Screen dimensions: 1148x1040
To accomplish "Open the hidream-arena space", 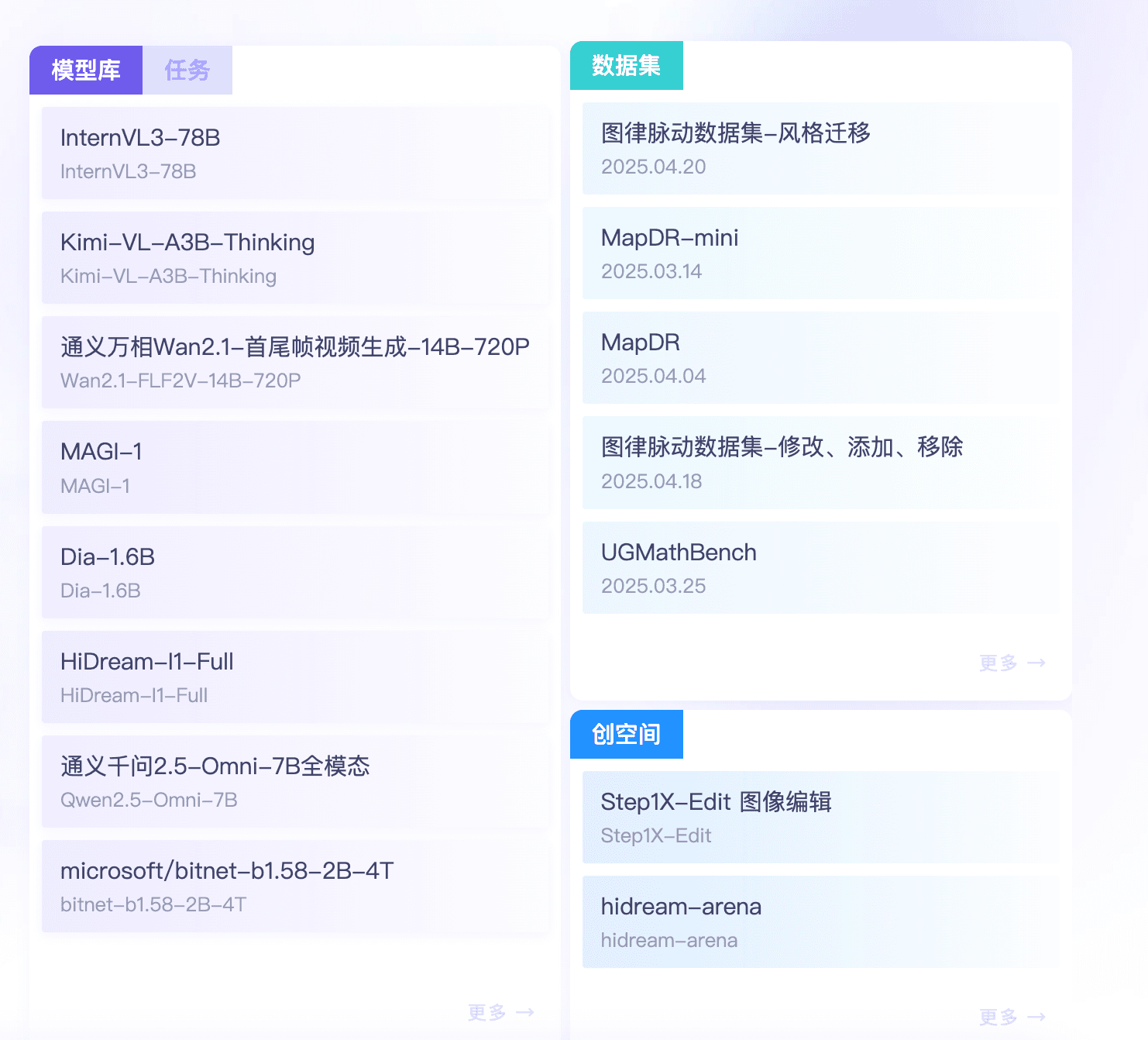I will pyautogui.click(x=821, y=921).
